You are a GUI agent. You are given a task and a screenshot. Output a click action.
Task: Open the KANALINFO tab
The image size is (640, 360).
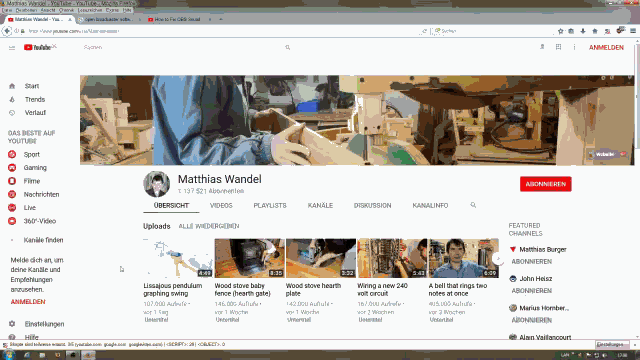(x=430, y=205)
